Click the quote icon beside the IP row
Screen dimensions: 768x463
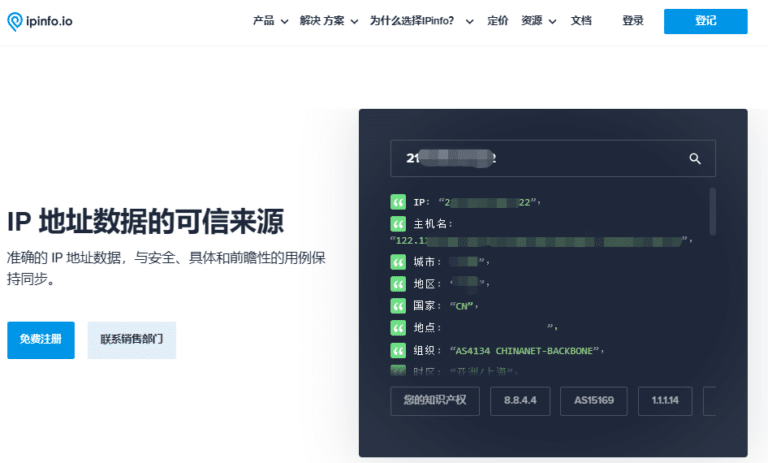click(398, 202)
